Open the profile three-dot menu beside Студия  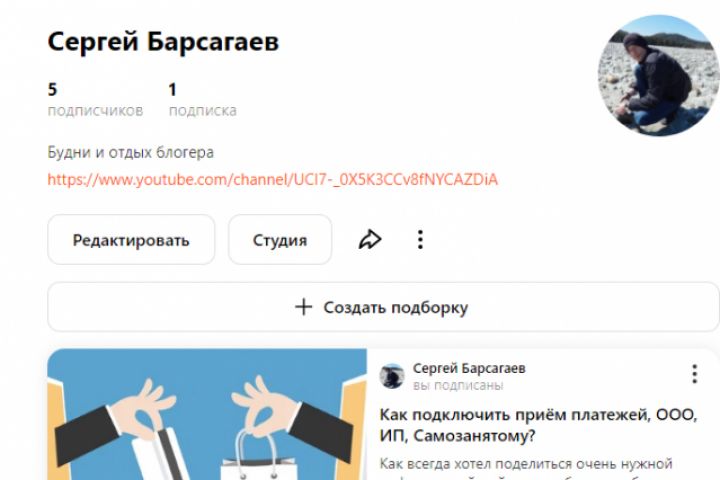420,239
